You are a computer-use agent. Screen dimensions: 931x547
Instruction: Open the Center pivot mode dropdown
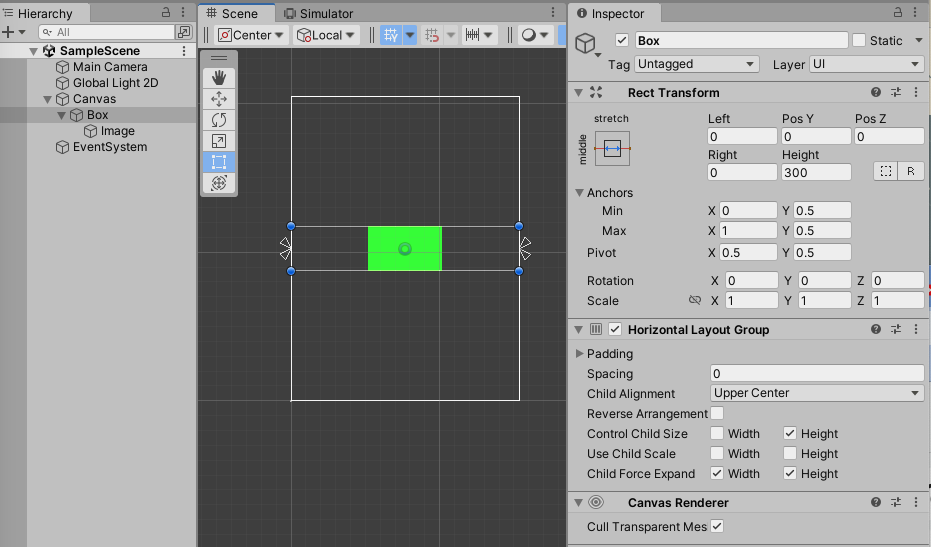pyautogui.click(x=251, y=35)
